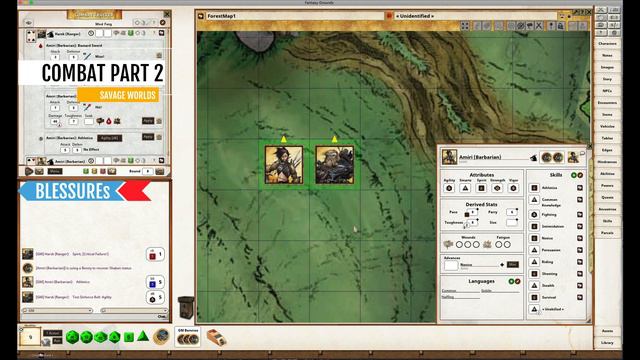
Task: Toggle the second Wounds circle
Action: point(468,244)
